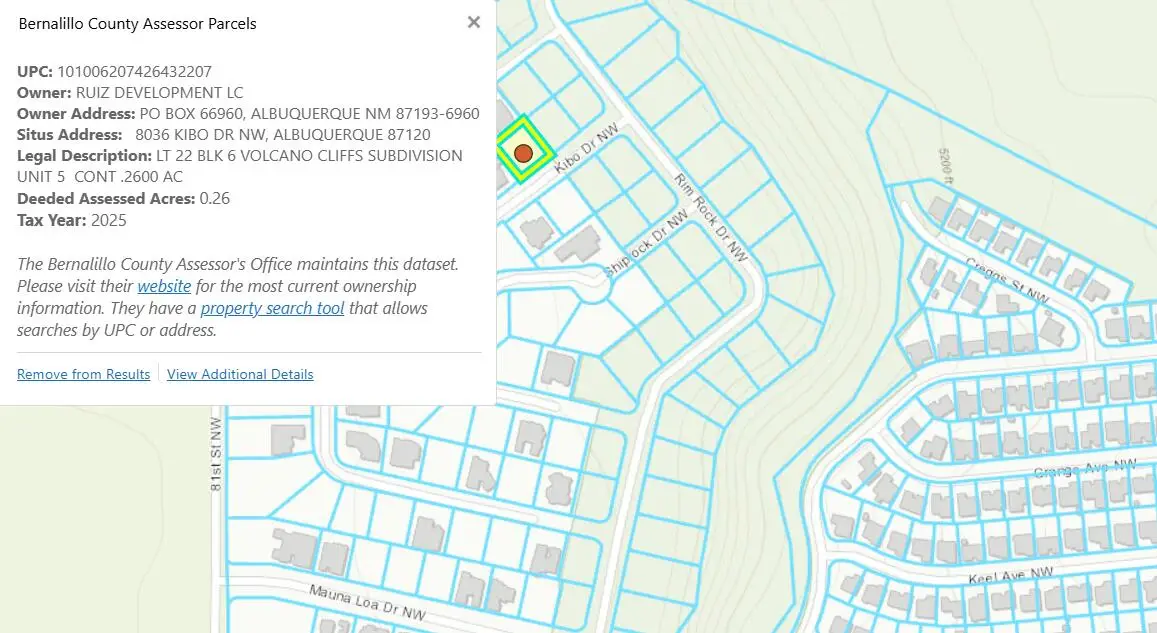Click the orange marker on the highlighted parcel
The image size is (1157, 633).
[523, 153]
